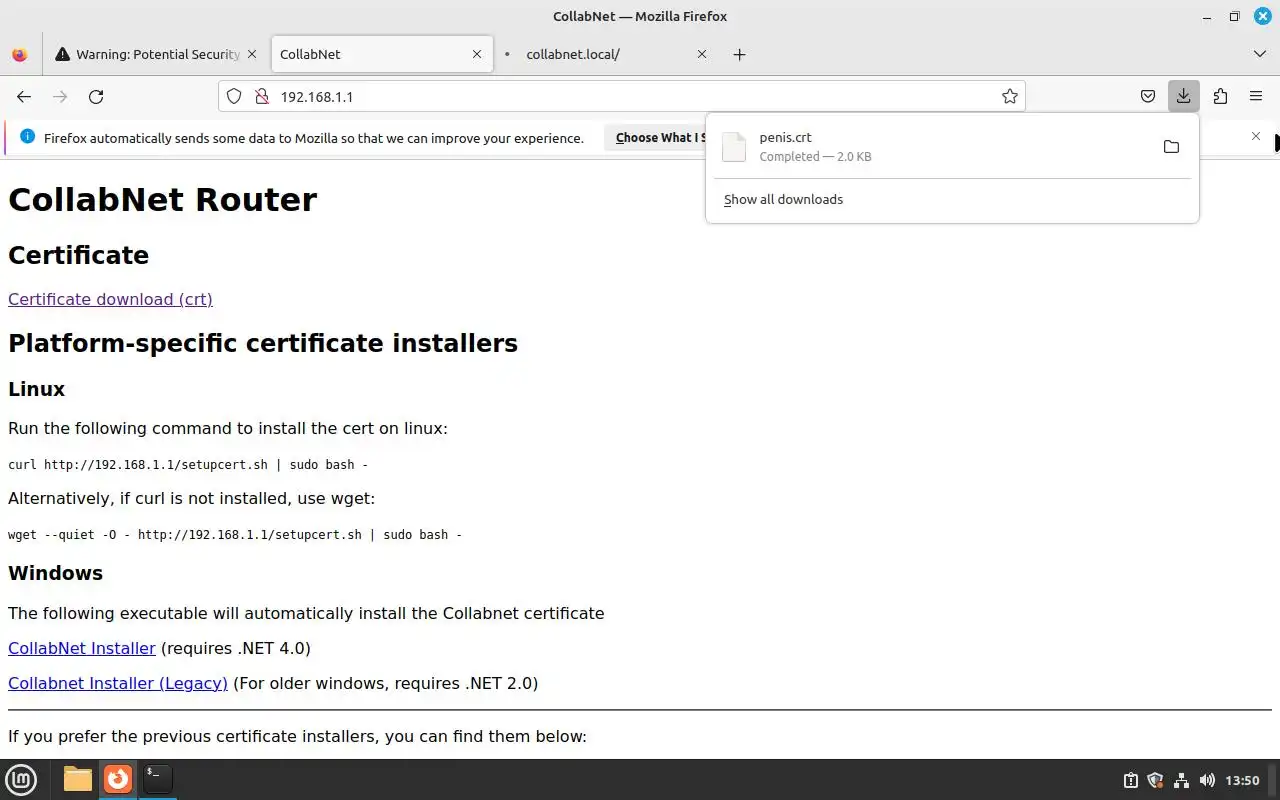Open the update manager shield tray icon

pyautogui.click(x=1155, y=780)
